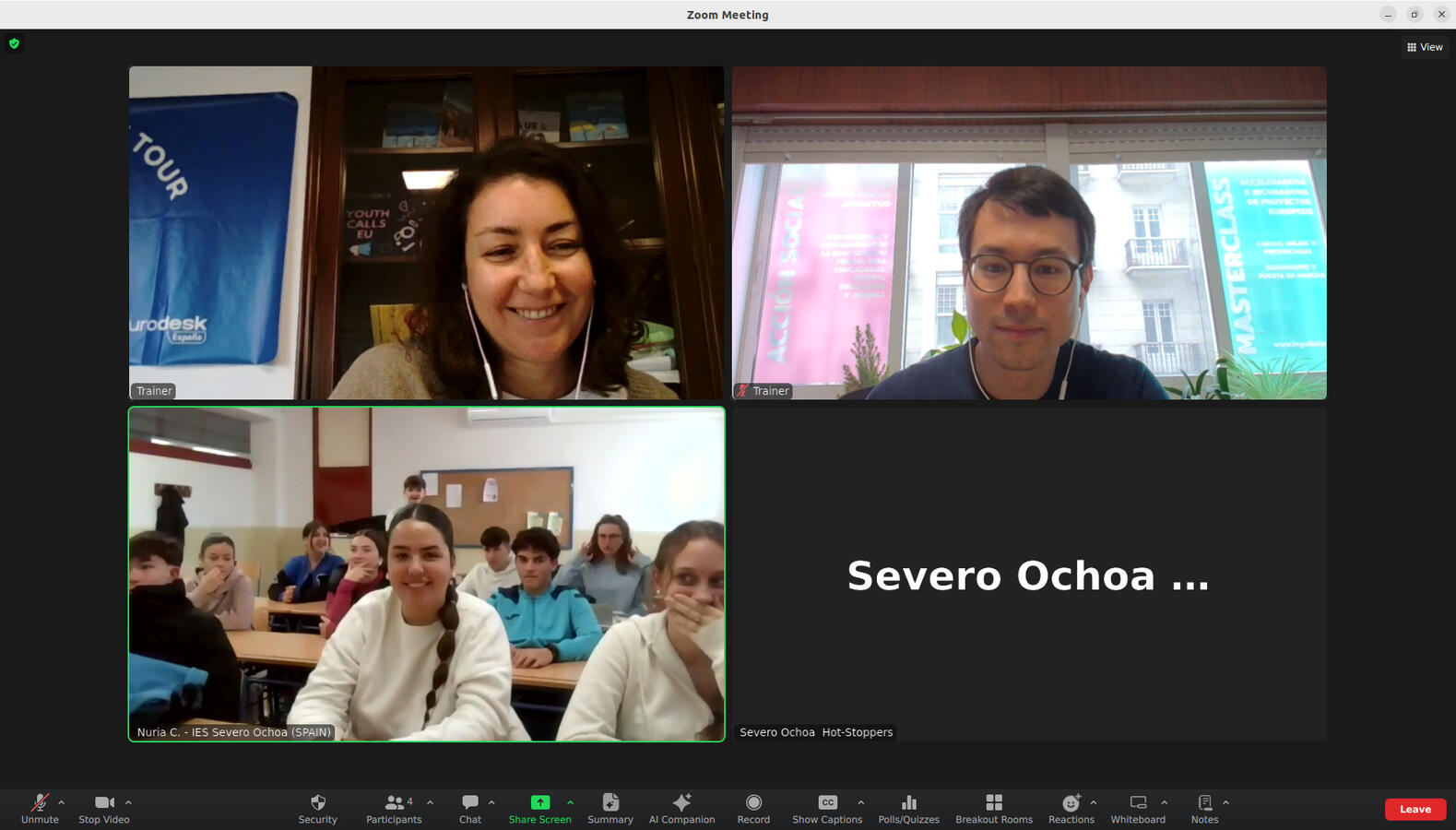This screenshot has width=1456, height=830.
Task: Open the Whiteboard tool
Action: [1138, 808]
